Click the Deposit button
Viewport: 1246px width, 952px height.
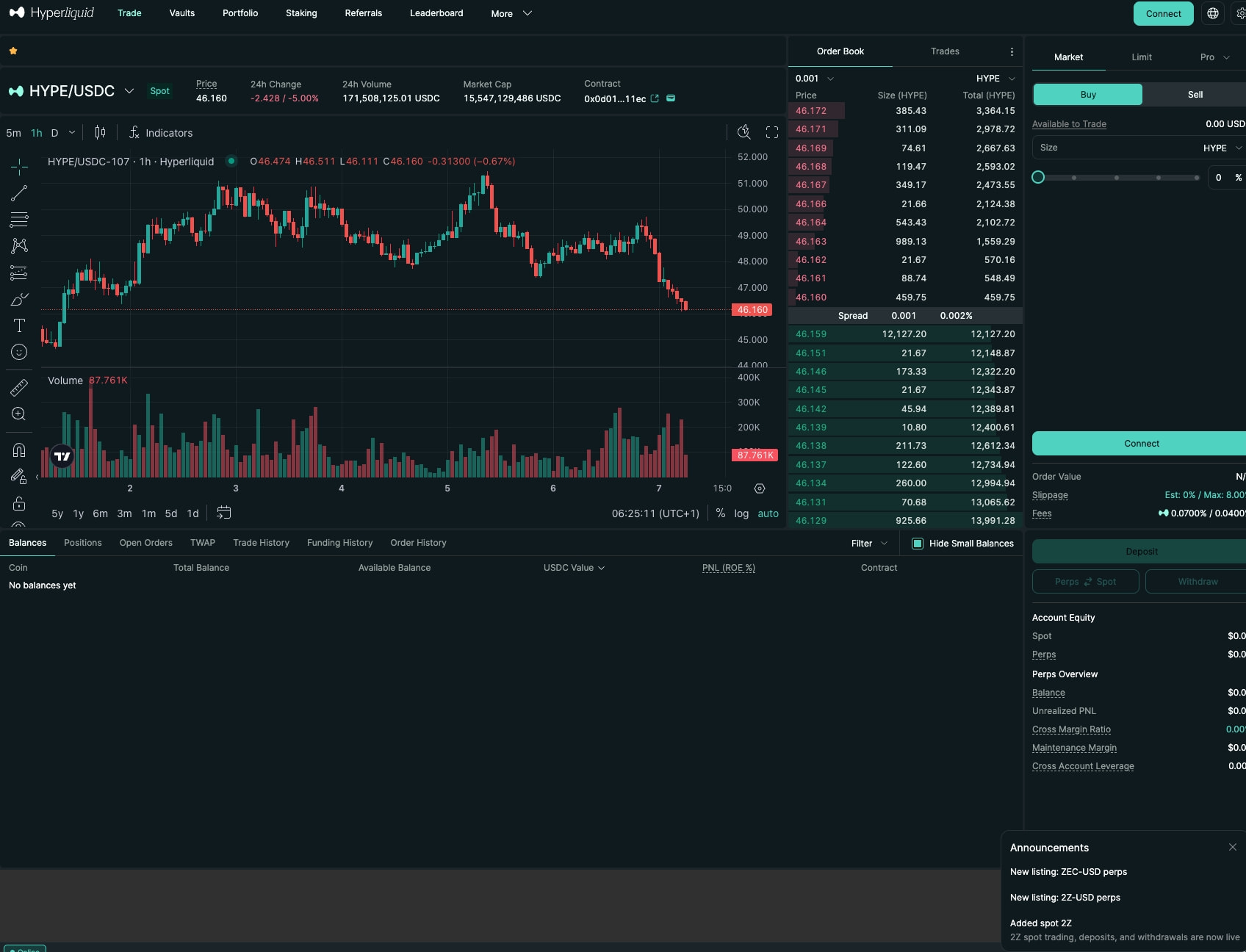pos(1140,551)
